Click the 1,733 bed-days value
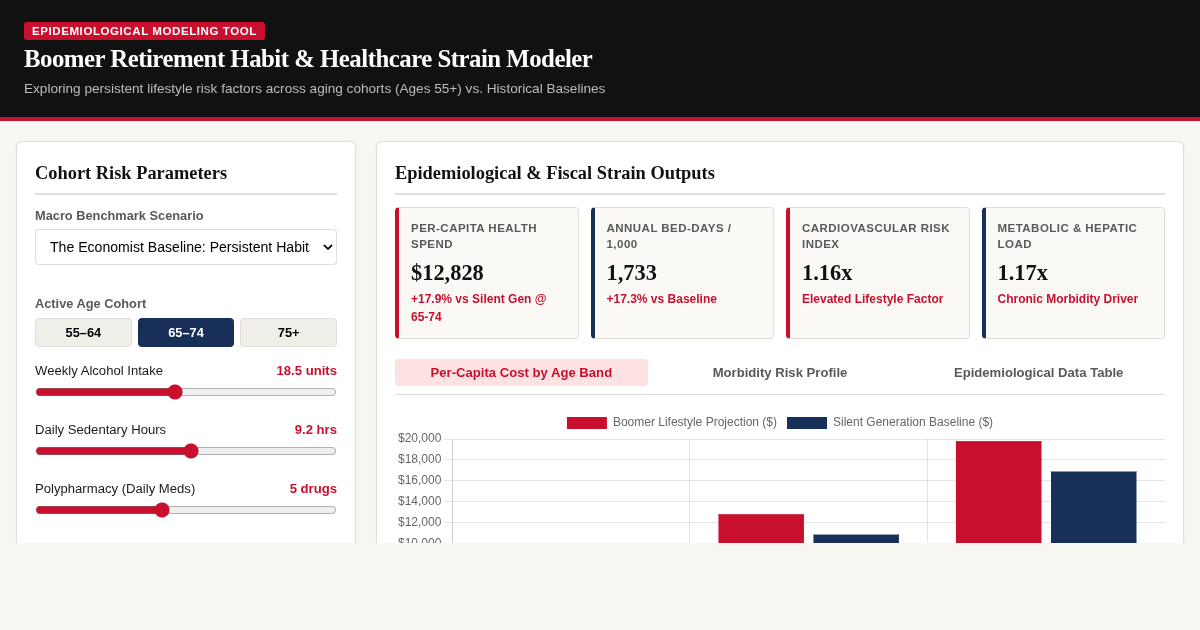 632,273
